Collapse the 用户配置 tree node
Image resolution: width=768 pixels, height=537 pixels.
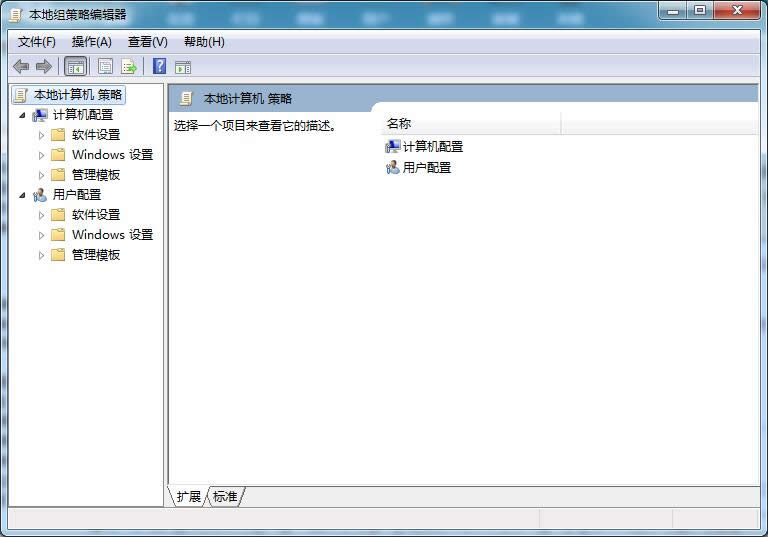pos(22,195)
